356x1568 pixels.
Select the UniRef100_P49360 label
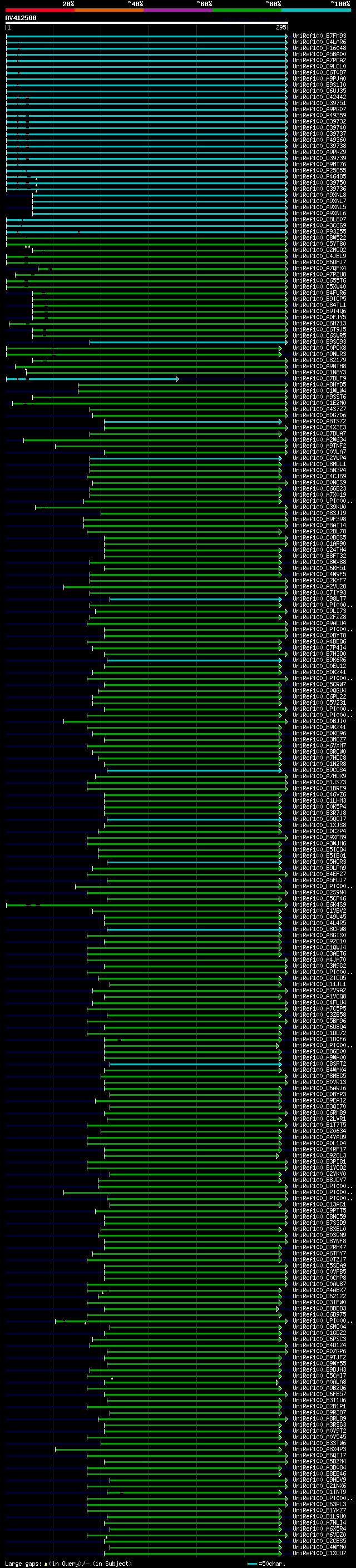319,140
